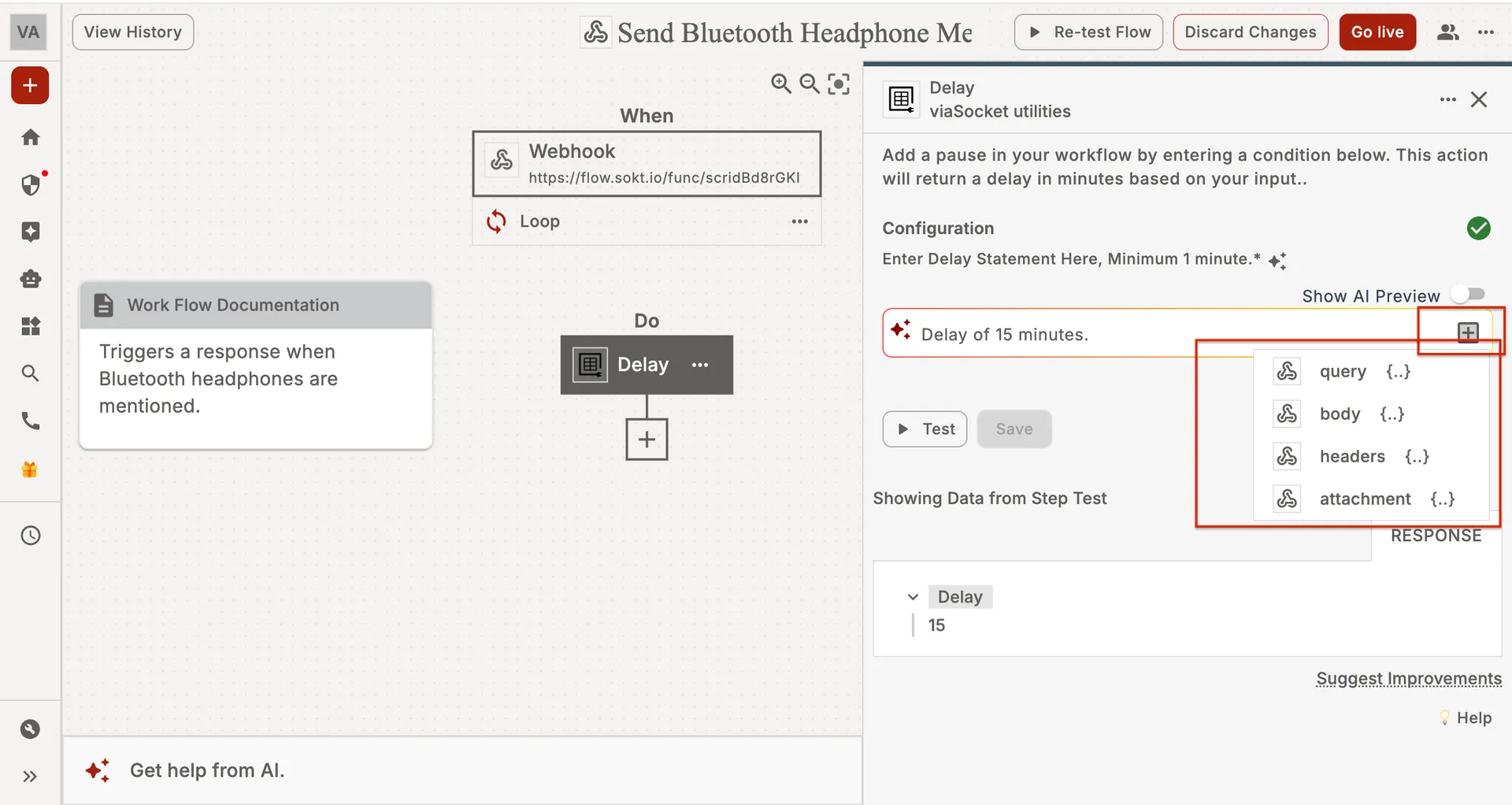Click the Delay app icon in panel header
The image size is (1512, 805).
point(901,99)
